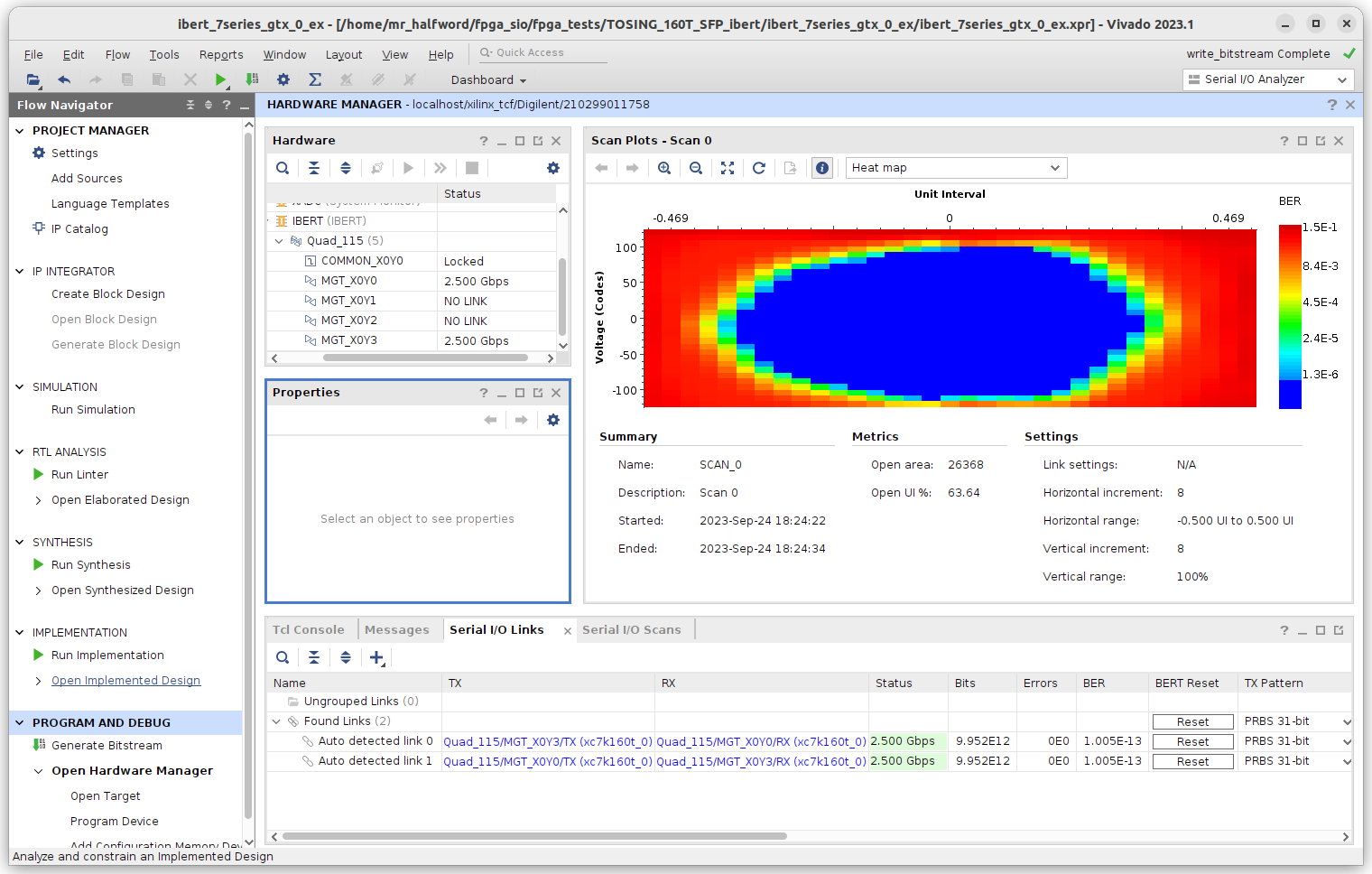This screenshot has height=874, width=1372.
Task: Select MGT_X0Y0 in Hardware tree
Action: coord(348,281)
